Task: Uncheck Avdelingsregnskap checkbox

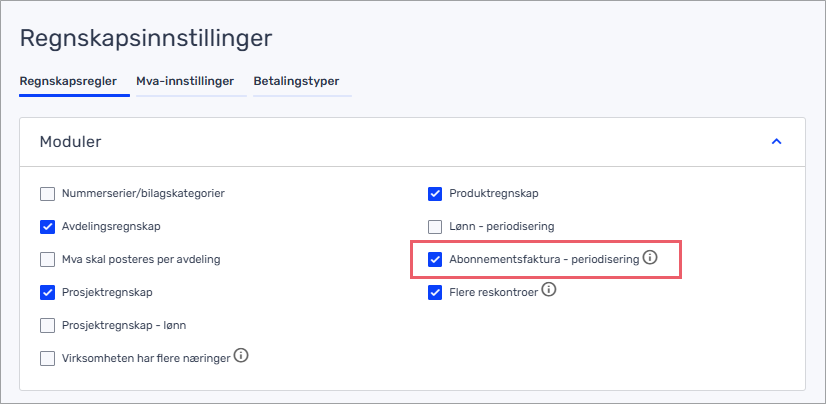Action: (x=47, y=227)
